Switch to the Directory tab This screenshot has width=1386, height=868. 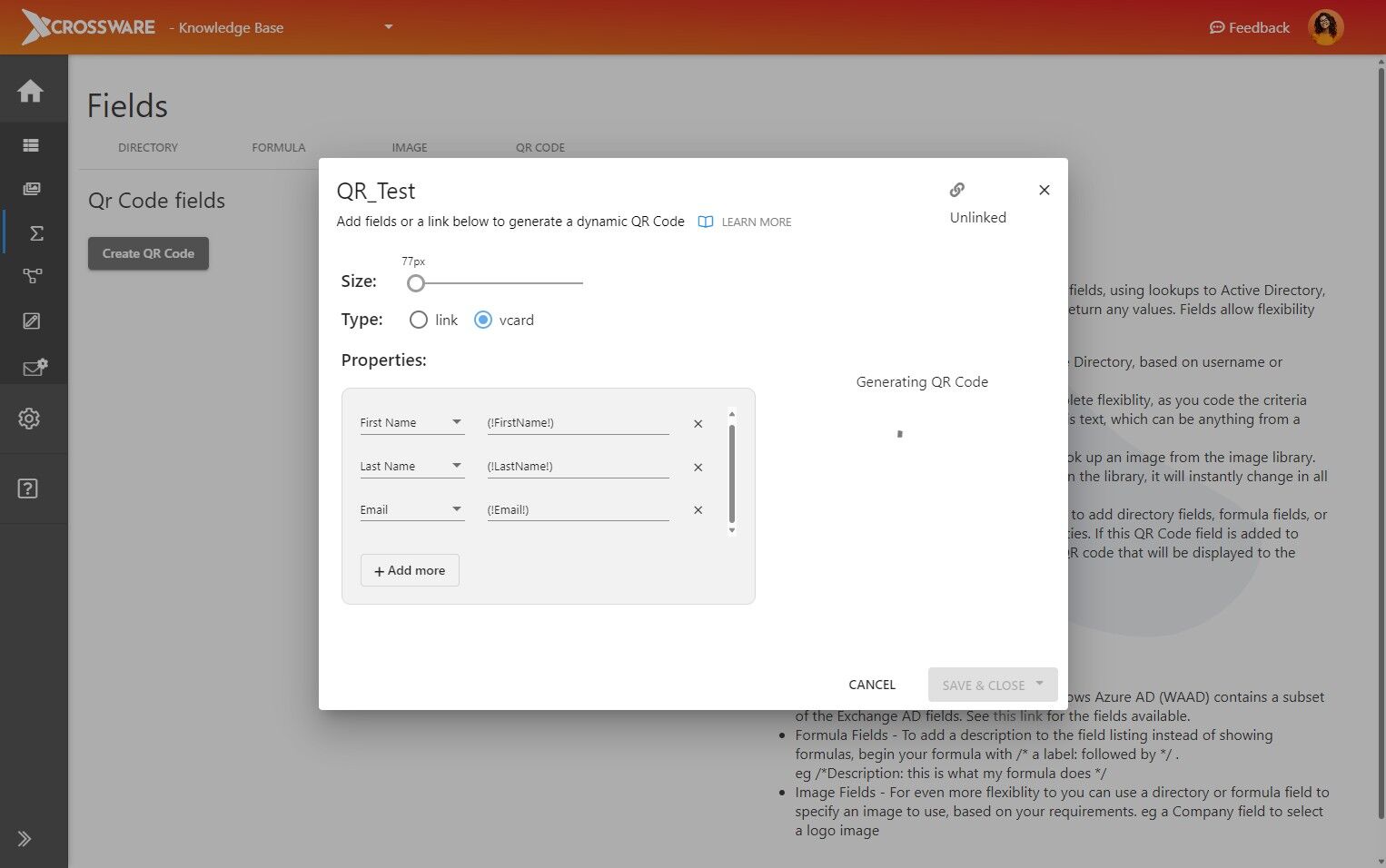[148, 147]
